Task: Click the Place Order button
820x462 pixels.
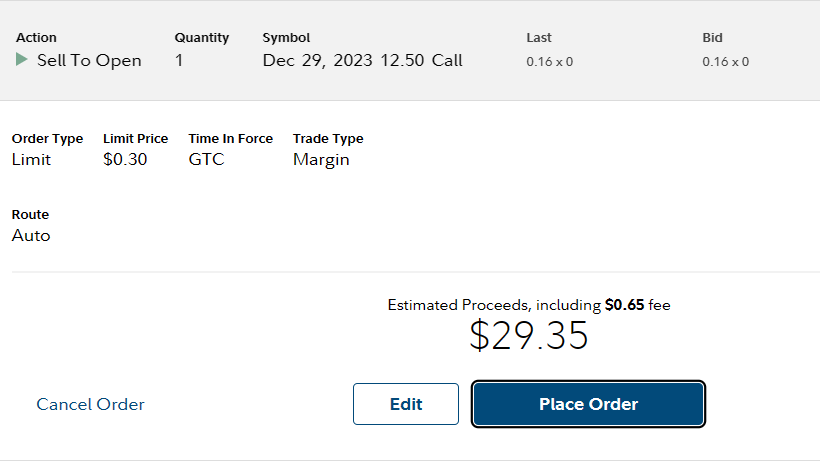Action: pyautogui.click(x=588, y=404)
